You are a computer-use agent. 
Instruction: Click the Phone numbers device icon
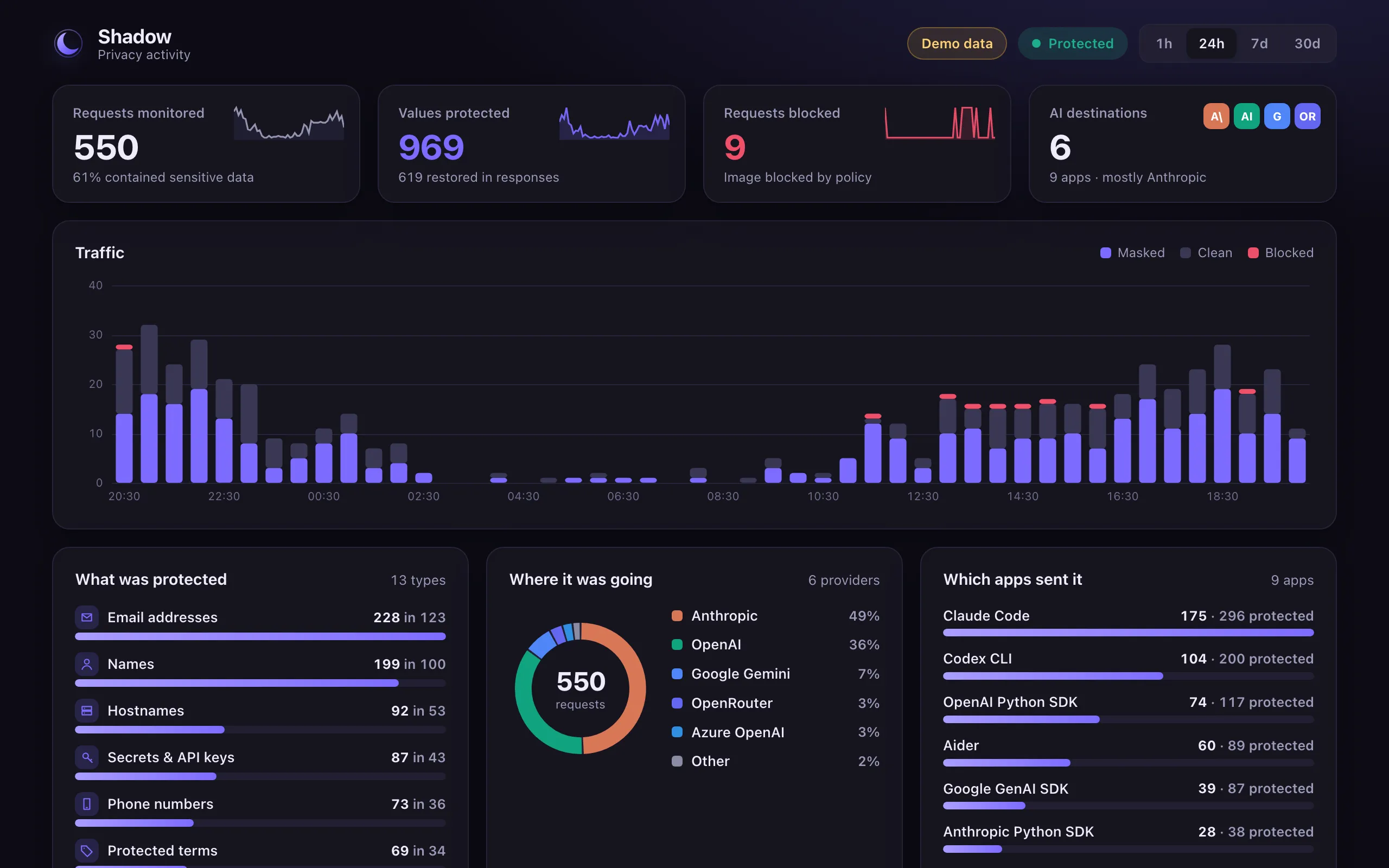87,803
